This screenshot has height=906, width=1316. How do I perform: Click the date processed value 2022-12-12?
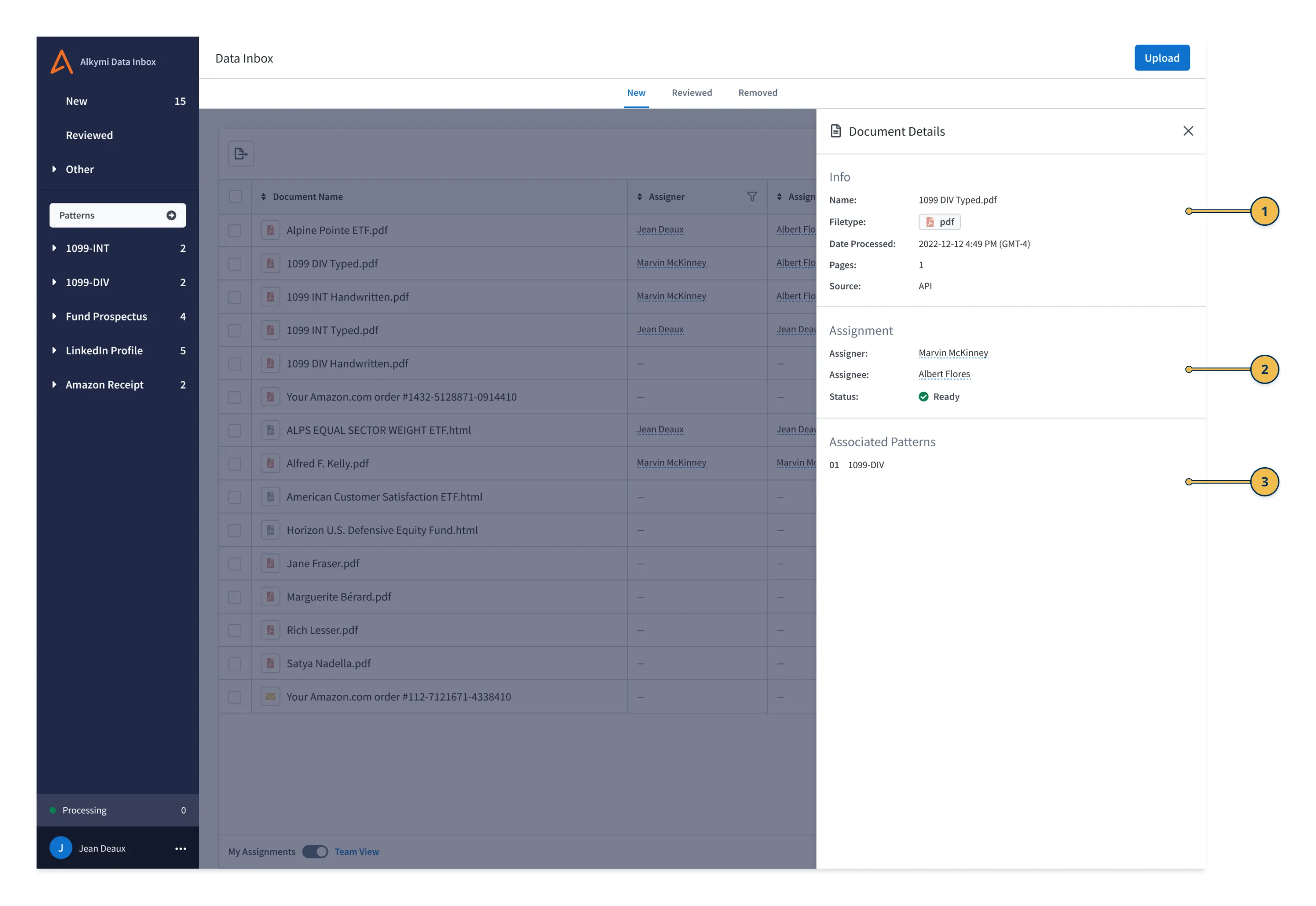pos(974,244)
